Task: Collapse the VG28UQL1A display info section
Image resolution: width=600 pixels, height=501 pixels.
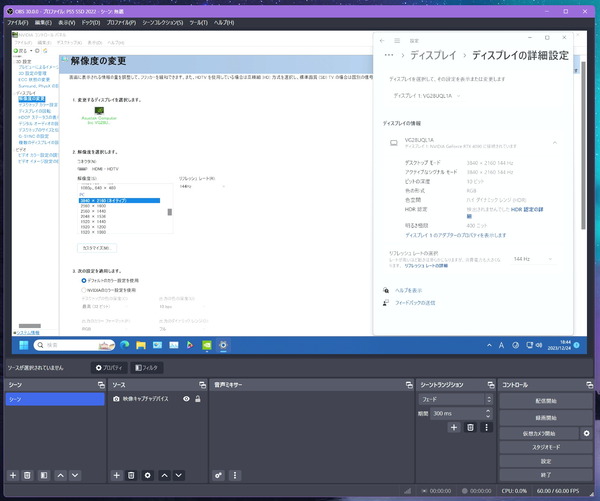Action: [x=554, y=143]
